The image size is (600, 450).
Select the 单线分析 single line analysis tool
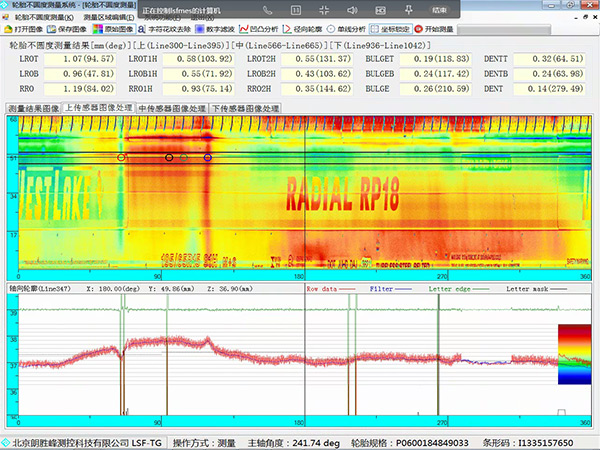coord(346,29)
